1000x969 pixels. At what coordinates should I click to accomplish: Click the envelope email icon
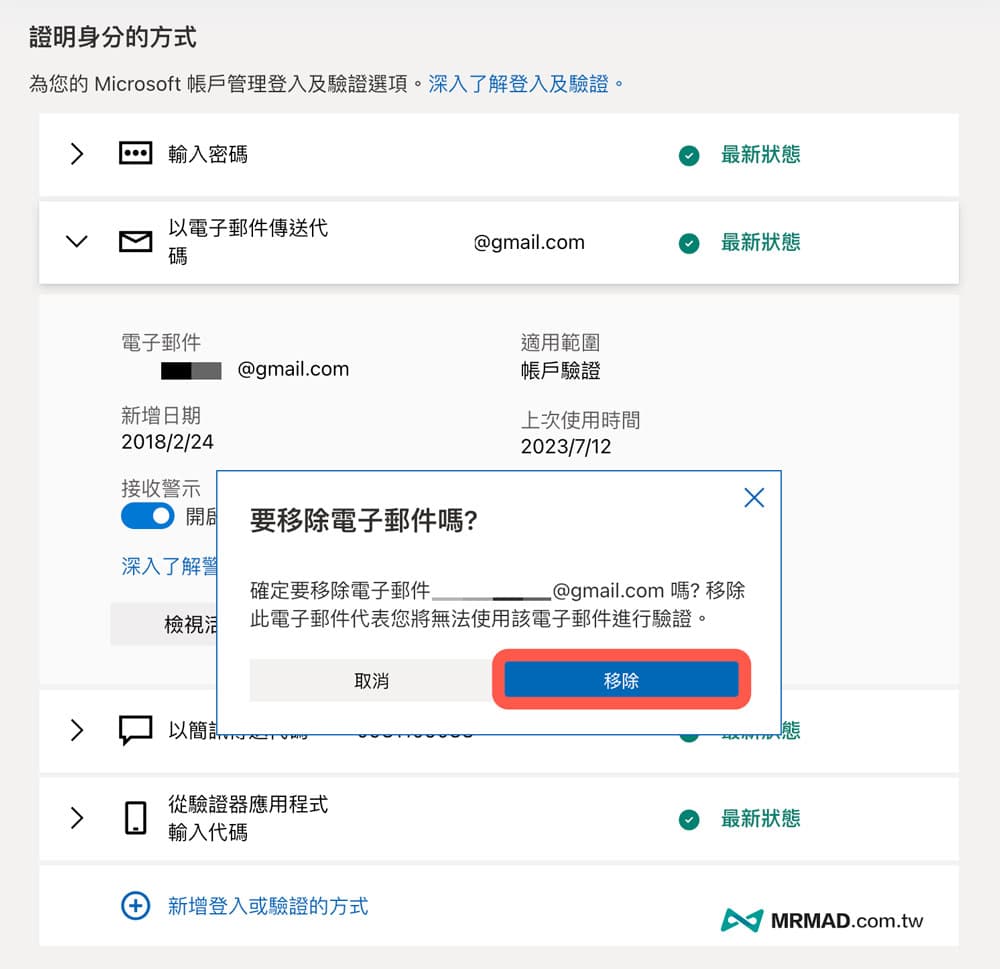pos(135,241)
